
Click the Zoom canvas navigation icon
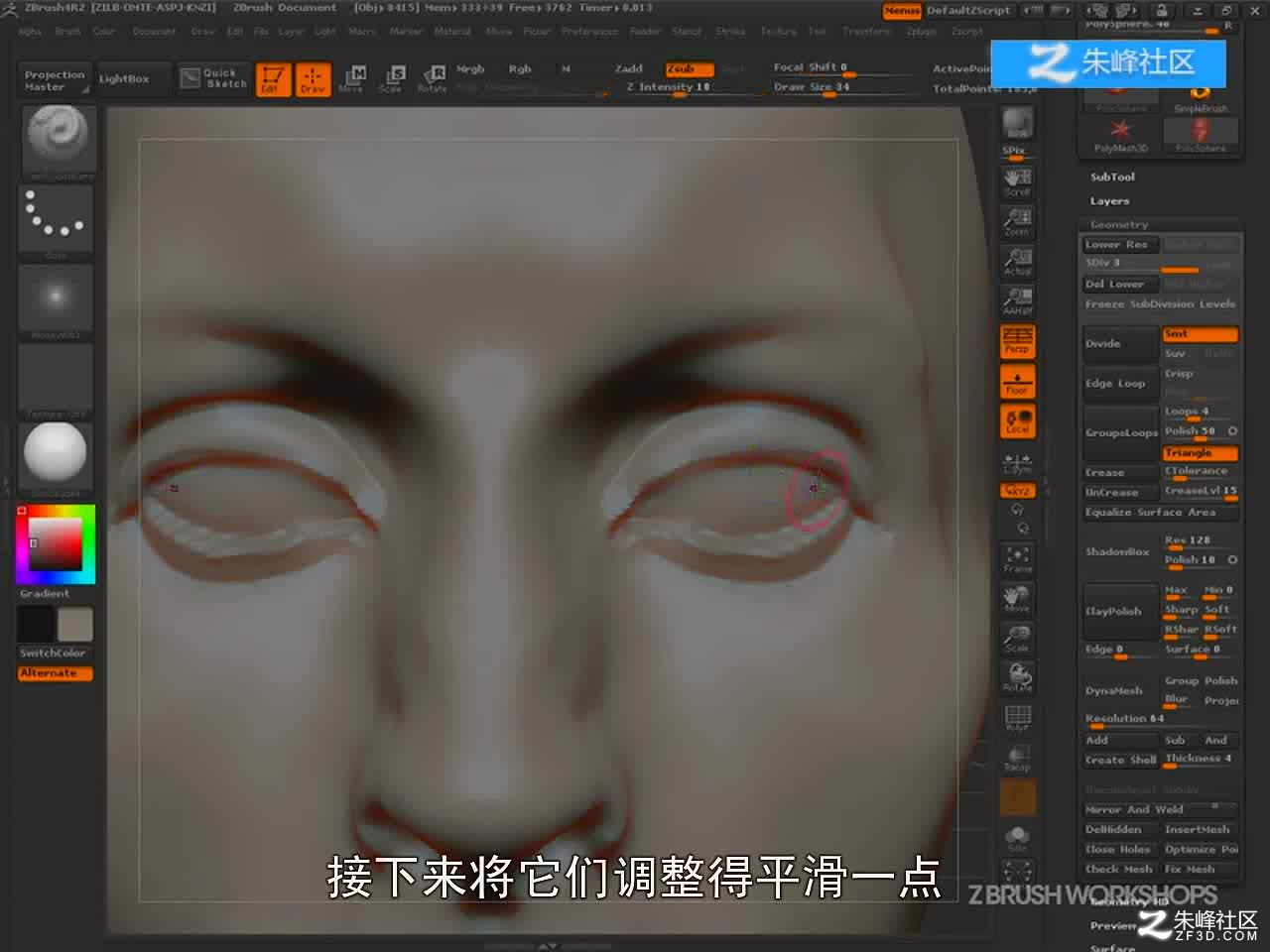1018,220
